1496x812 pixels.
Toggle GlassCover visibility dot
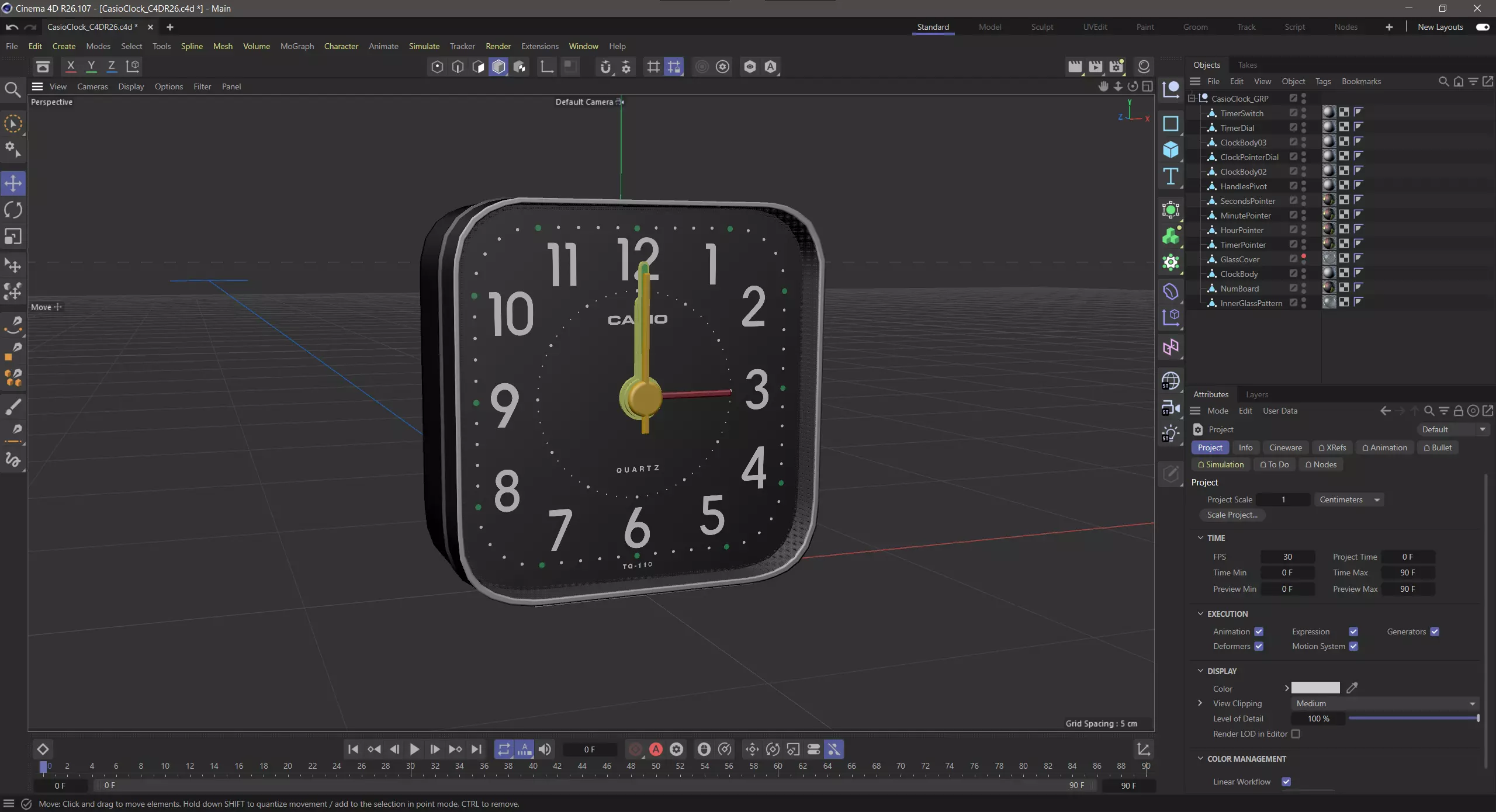(1304, 257)
